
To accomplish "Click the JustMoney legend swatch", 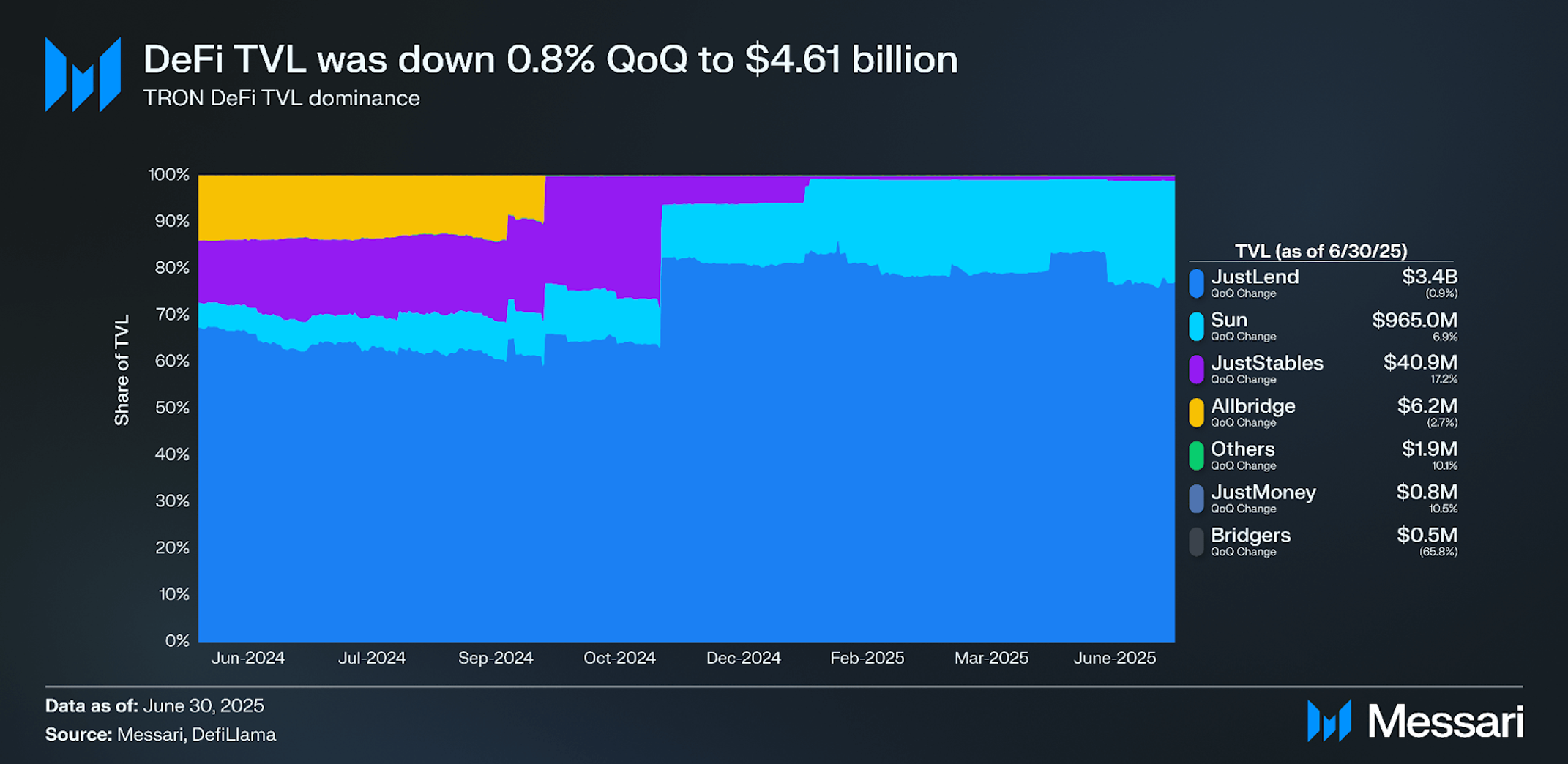I will coord(1196,499).
